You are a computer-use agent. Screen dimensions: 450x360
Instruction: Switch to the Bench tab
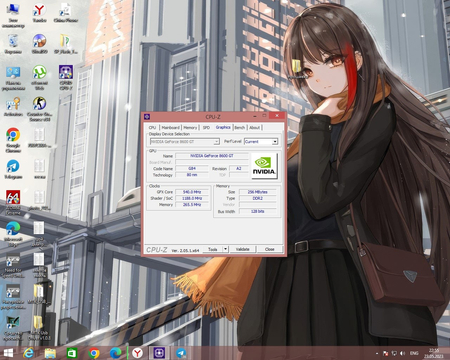(240, 127)
